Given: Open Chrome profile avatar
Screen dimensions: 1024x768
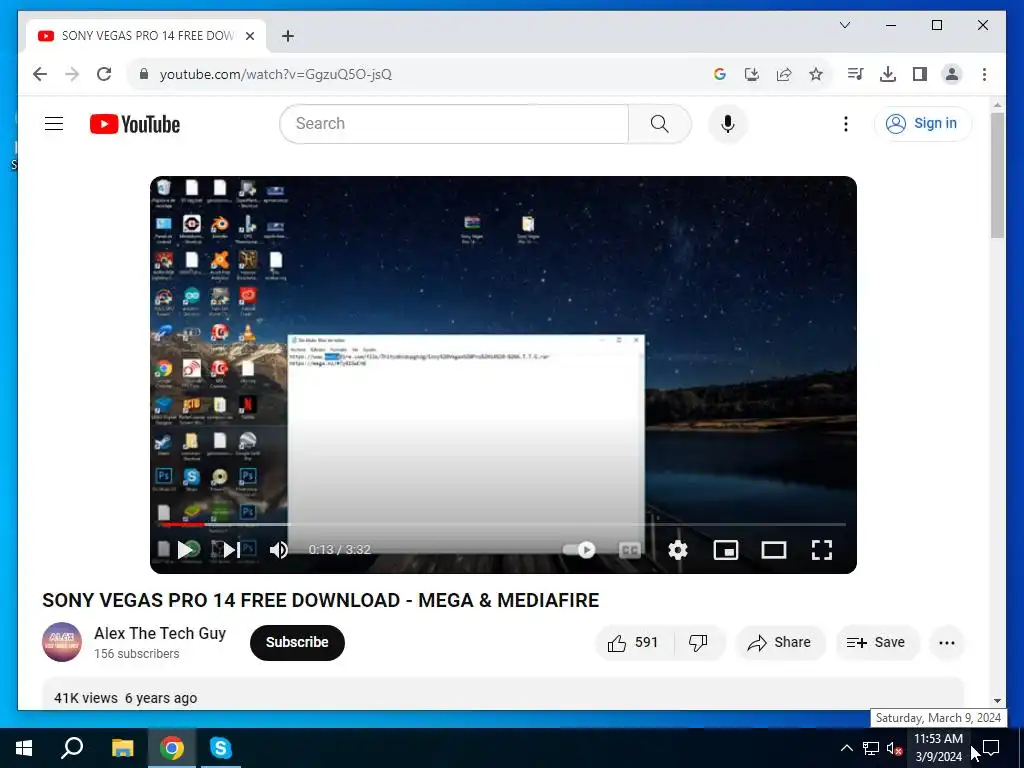Looking at the screenshot, I should (952, 74).
